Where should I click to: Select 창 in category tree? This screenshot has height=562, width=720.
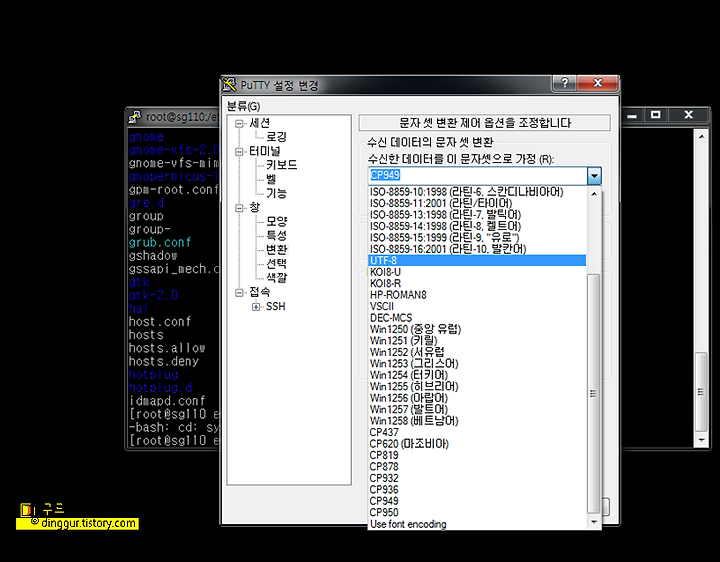[x=254, y=208]
